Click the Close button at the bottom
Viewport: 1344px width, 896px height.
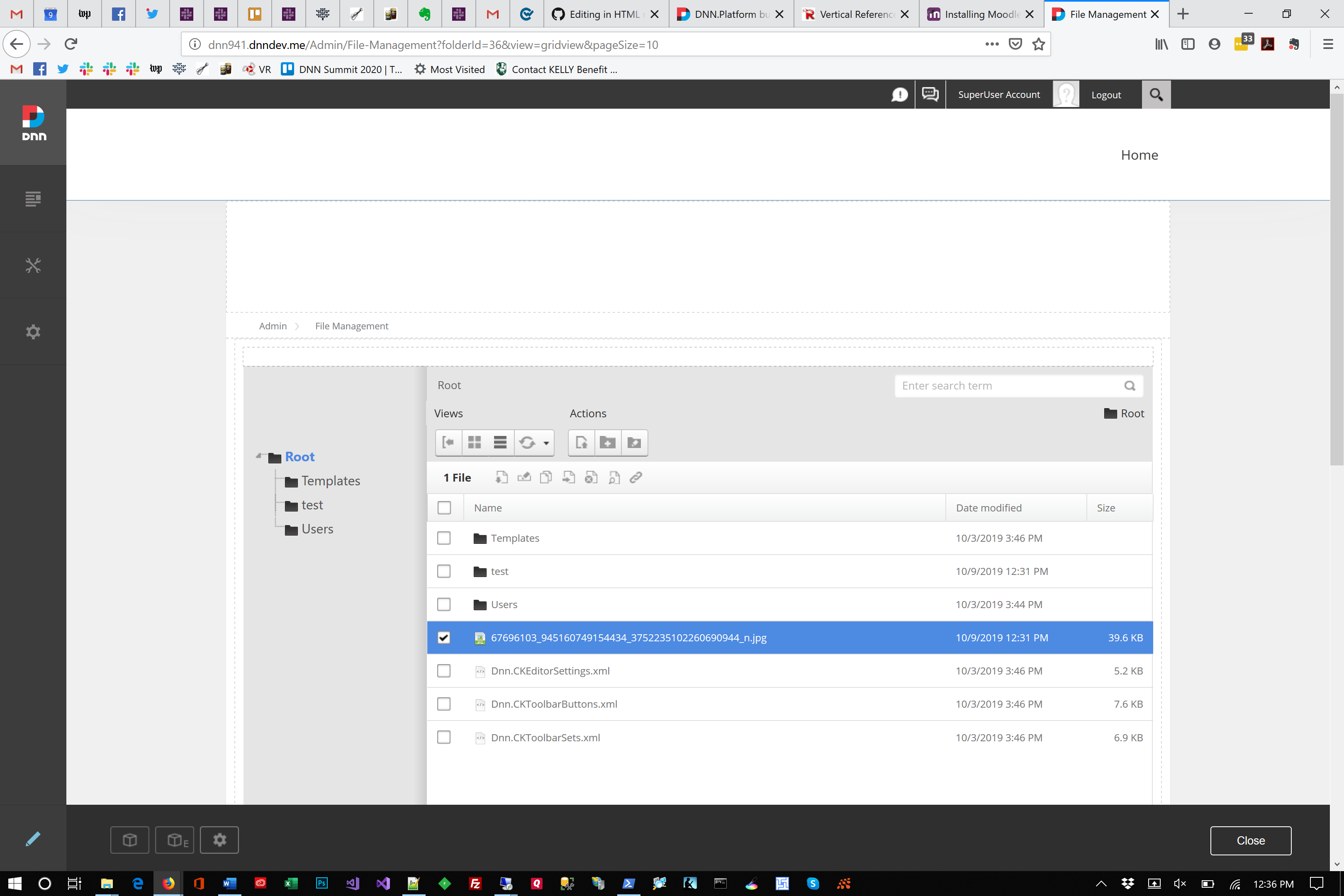coord(1250,840)
